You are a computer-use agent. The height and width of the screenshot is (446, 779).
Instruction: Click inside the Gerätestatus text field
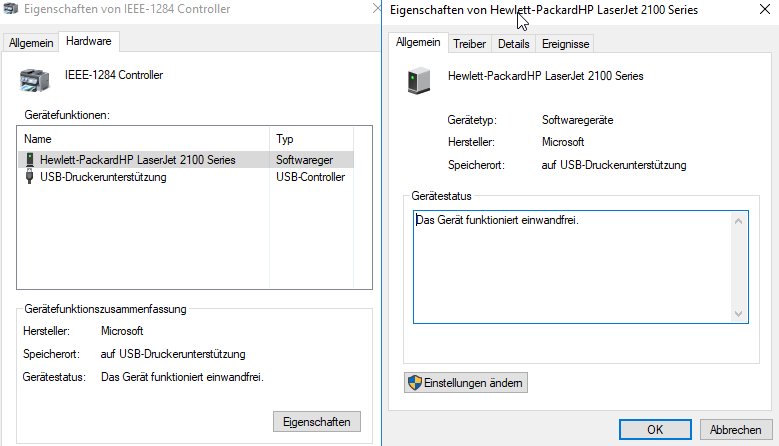(x=572, y=267)
